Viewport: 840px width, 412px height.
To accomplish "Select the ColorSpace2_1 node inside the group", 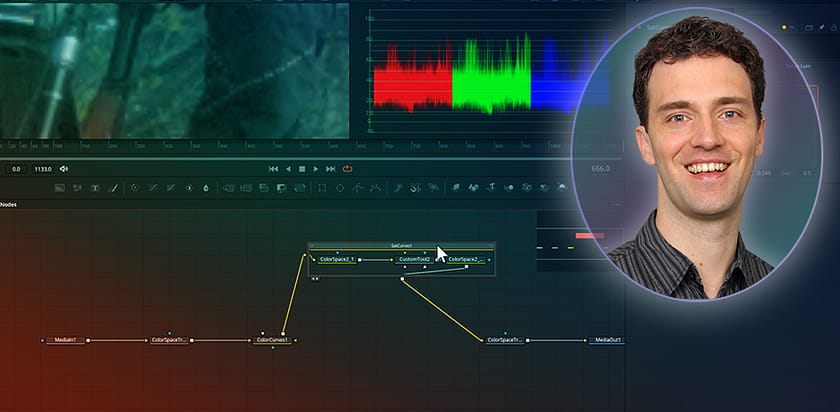I will pos(337,259).
